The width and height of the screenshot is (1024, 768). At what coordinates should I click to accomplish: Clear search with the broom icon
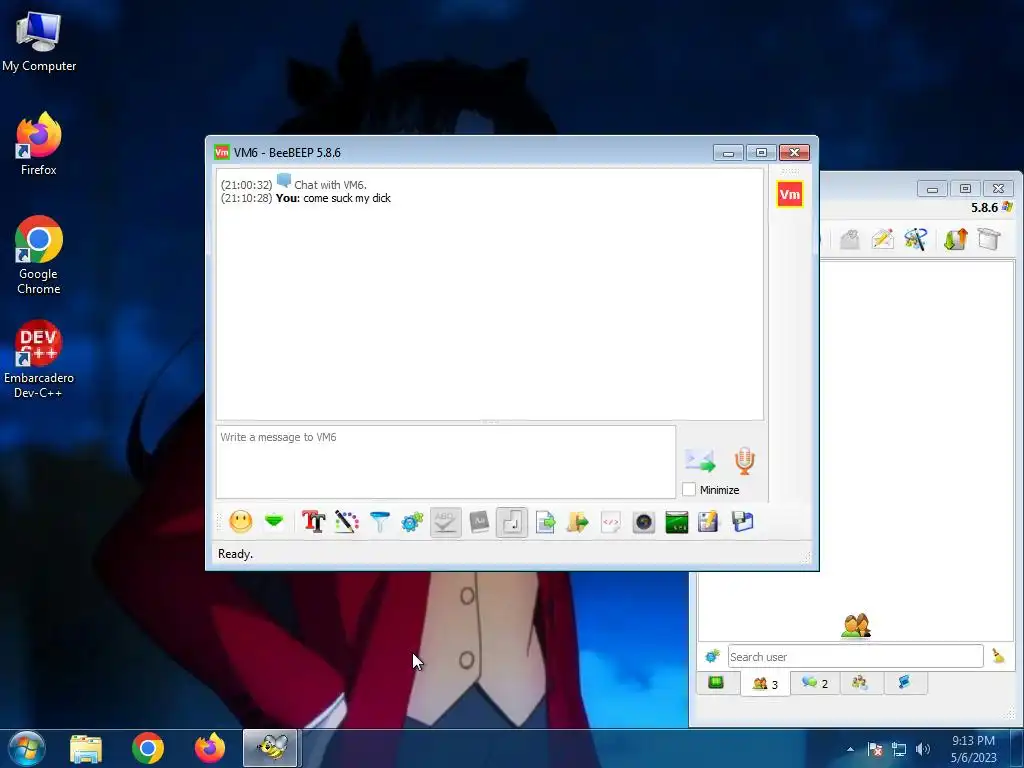pos(998,656)
